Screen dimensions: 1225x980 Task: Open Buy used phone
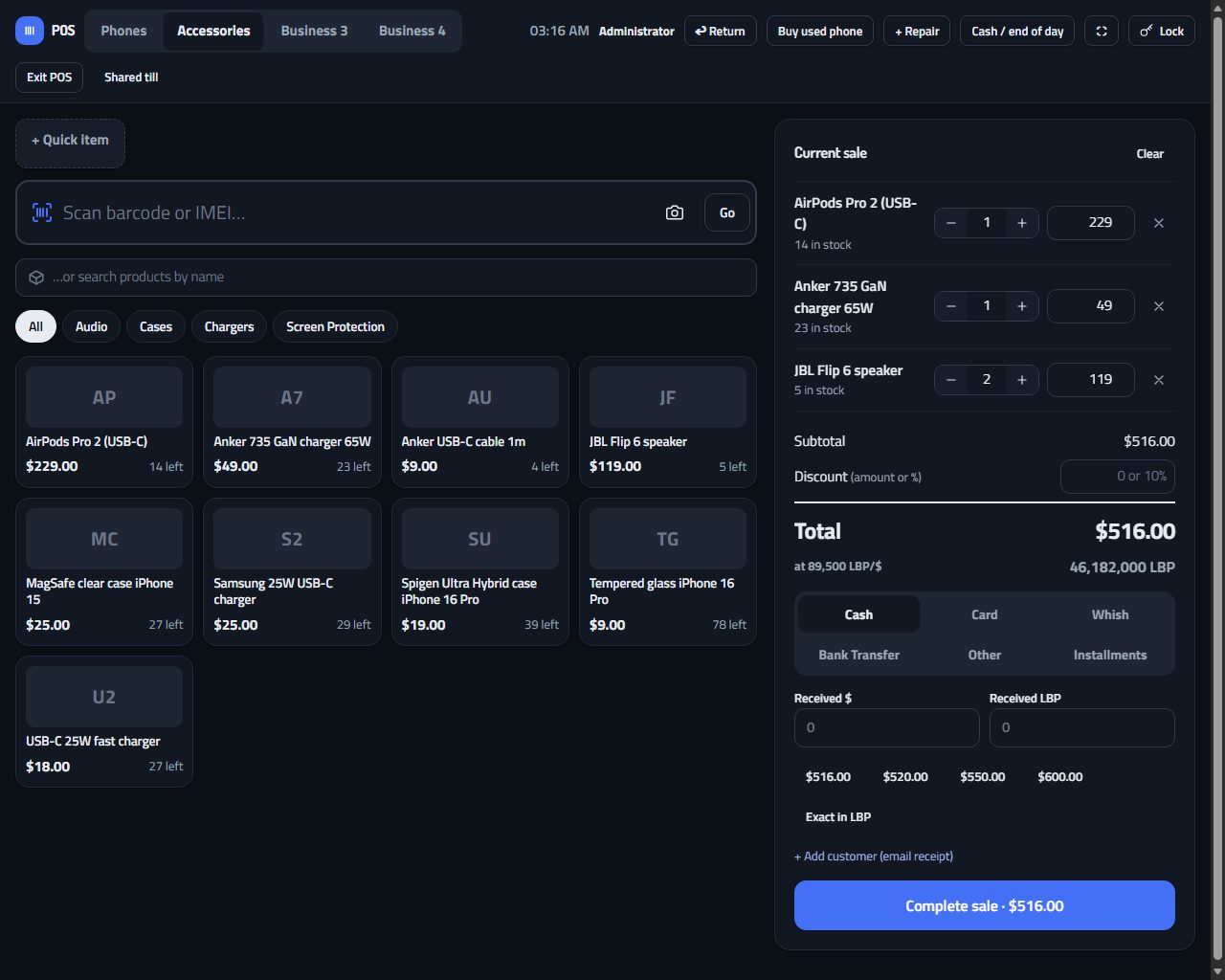[820, 31]
